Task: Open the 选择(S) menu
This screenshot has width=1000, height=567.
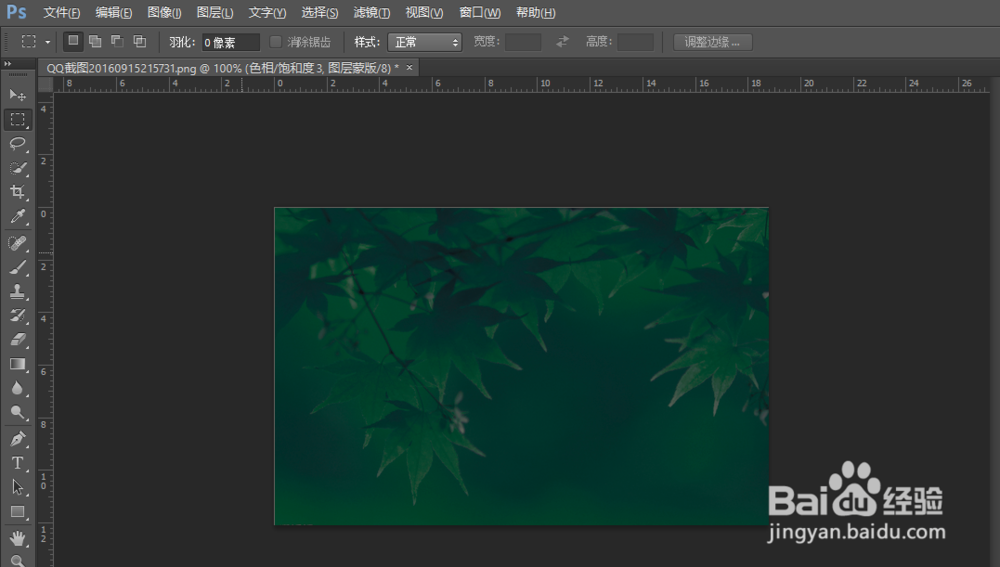Action: pyautogui.click(x=320, y=13)
